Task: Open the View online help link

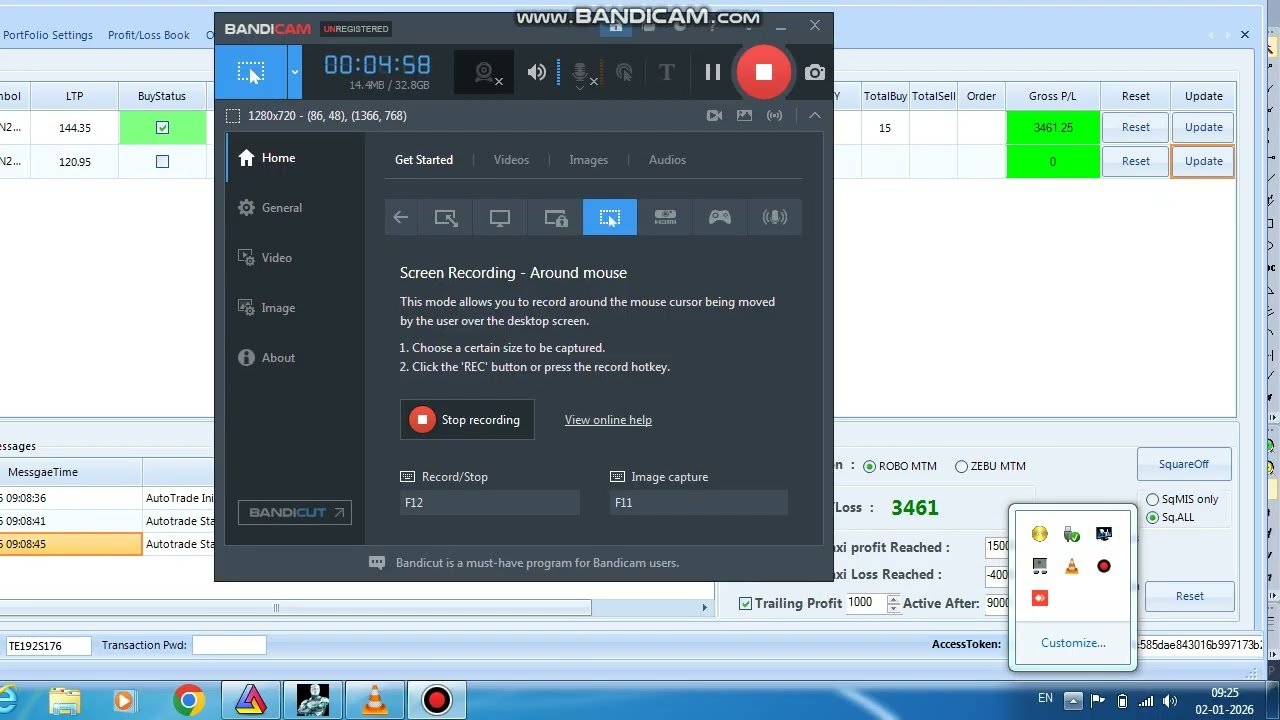Action: click(x=608, y=419)
